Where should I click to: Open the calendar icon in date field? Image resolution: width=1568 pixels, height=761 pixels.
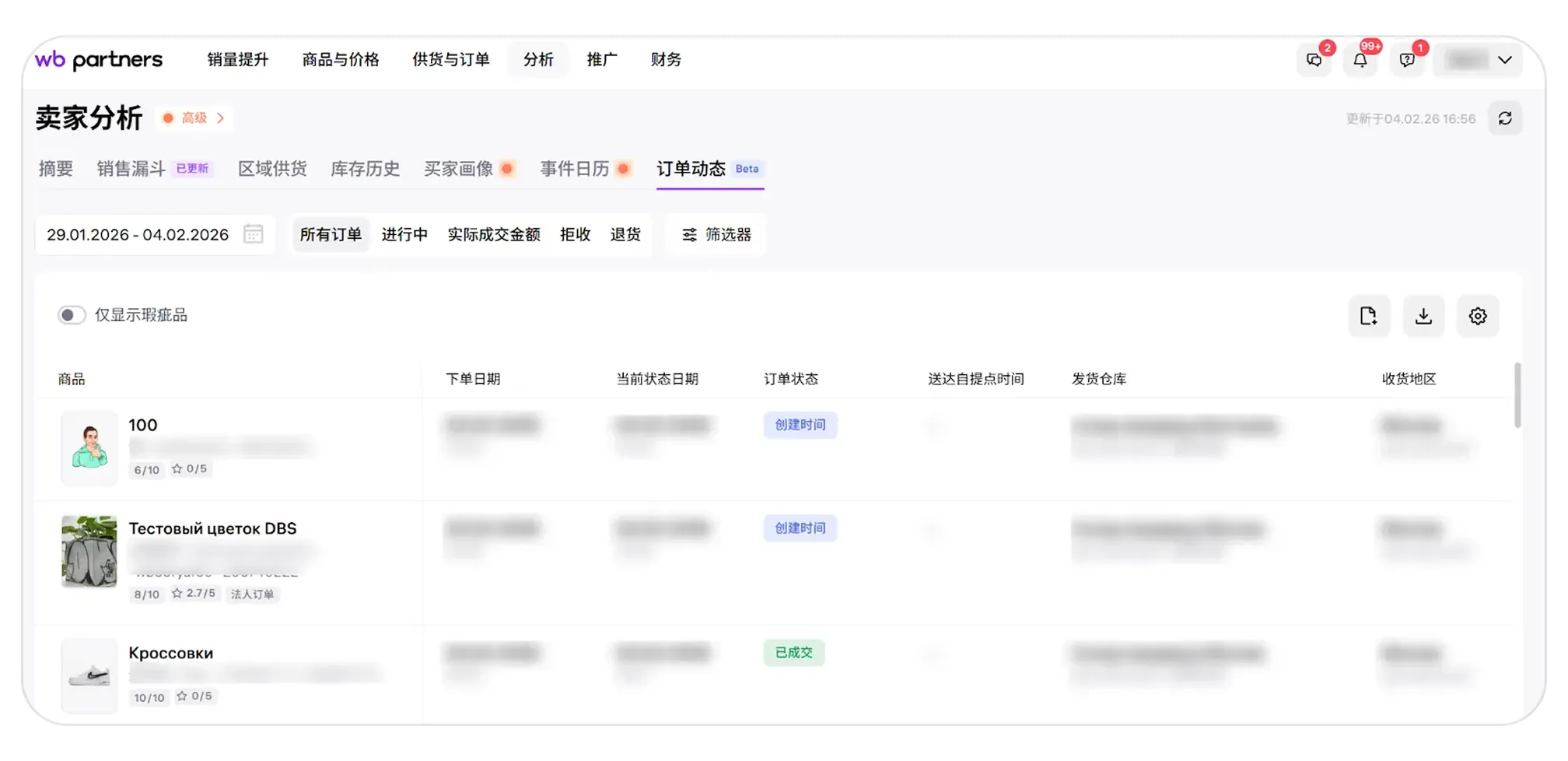pos(254,234)
